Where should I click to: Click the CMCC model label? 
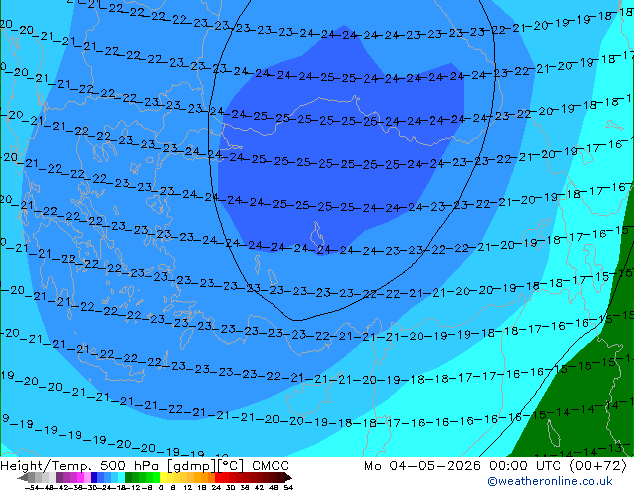[270, 466]
